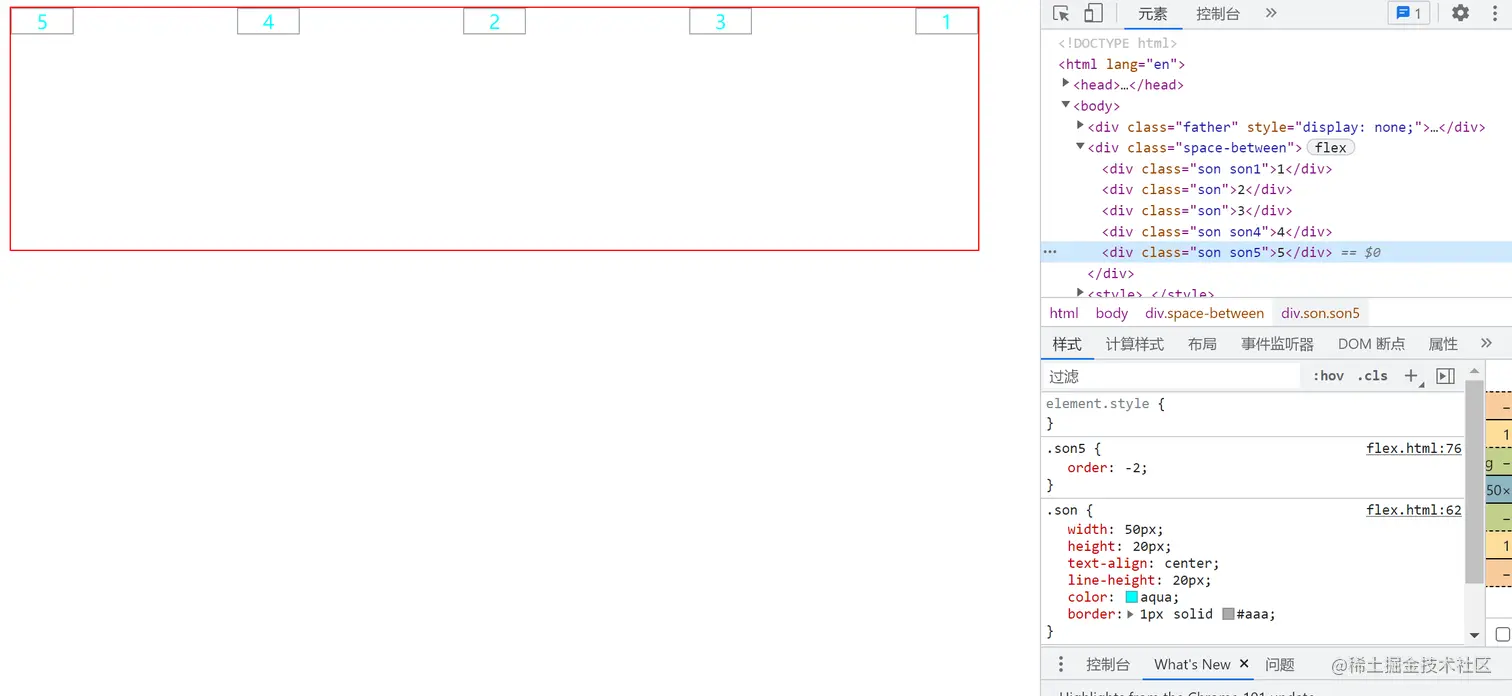1512x696 pixels.
Task: Click the styles pane scroll up arrow
Action: pyautogui.click(x=1474, y=371)
